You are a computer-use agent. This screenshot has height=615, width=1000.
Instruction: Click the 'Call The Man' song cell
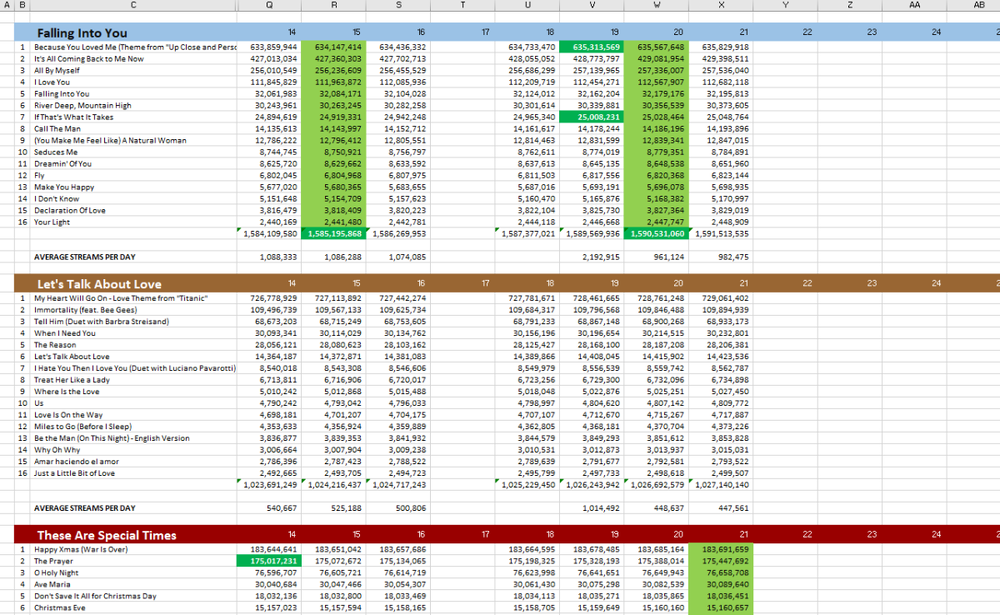[x=133, y=129]
